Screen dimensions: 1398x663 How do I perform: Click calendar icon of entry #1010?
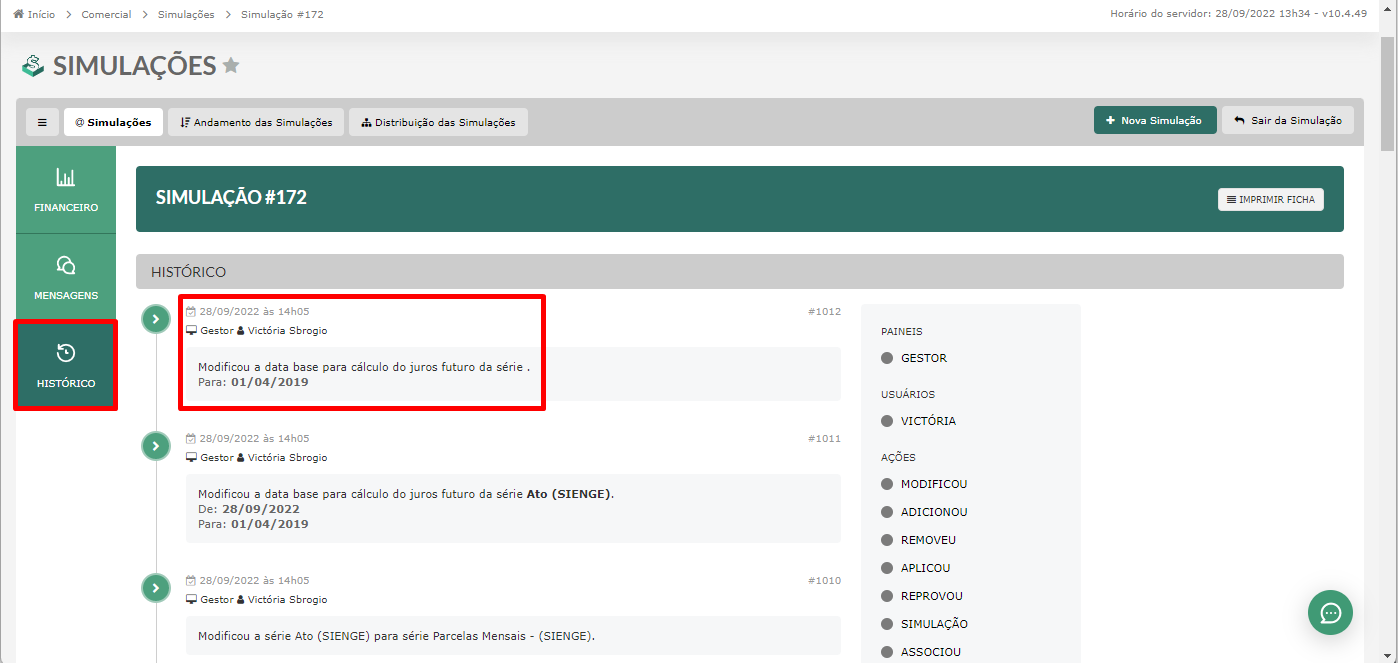[x=191, y=581]
